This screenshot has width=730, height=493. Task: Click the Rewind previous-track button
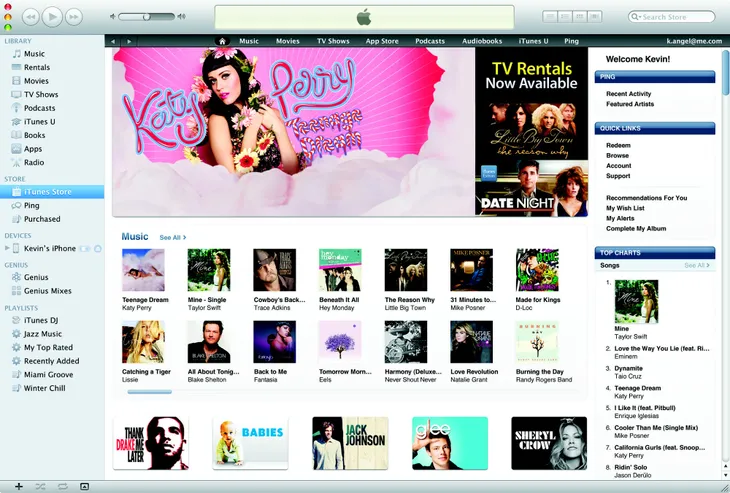coord(31,17)
